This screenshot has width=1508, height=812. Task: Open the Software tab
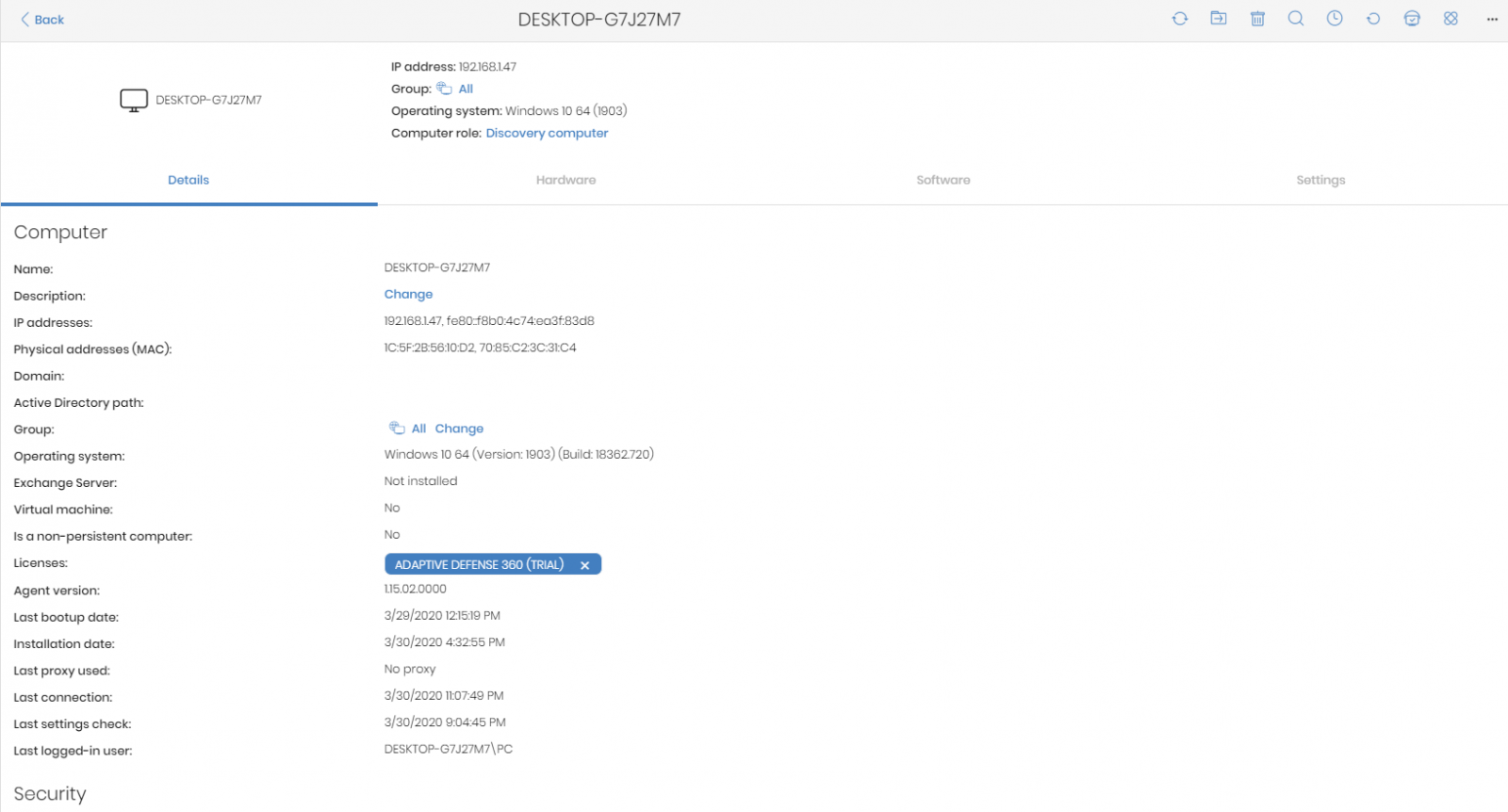click(942, 180)
